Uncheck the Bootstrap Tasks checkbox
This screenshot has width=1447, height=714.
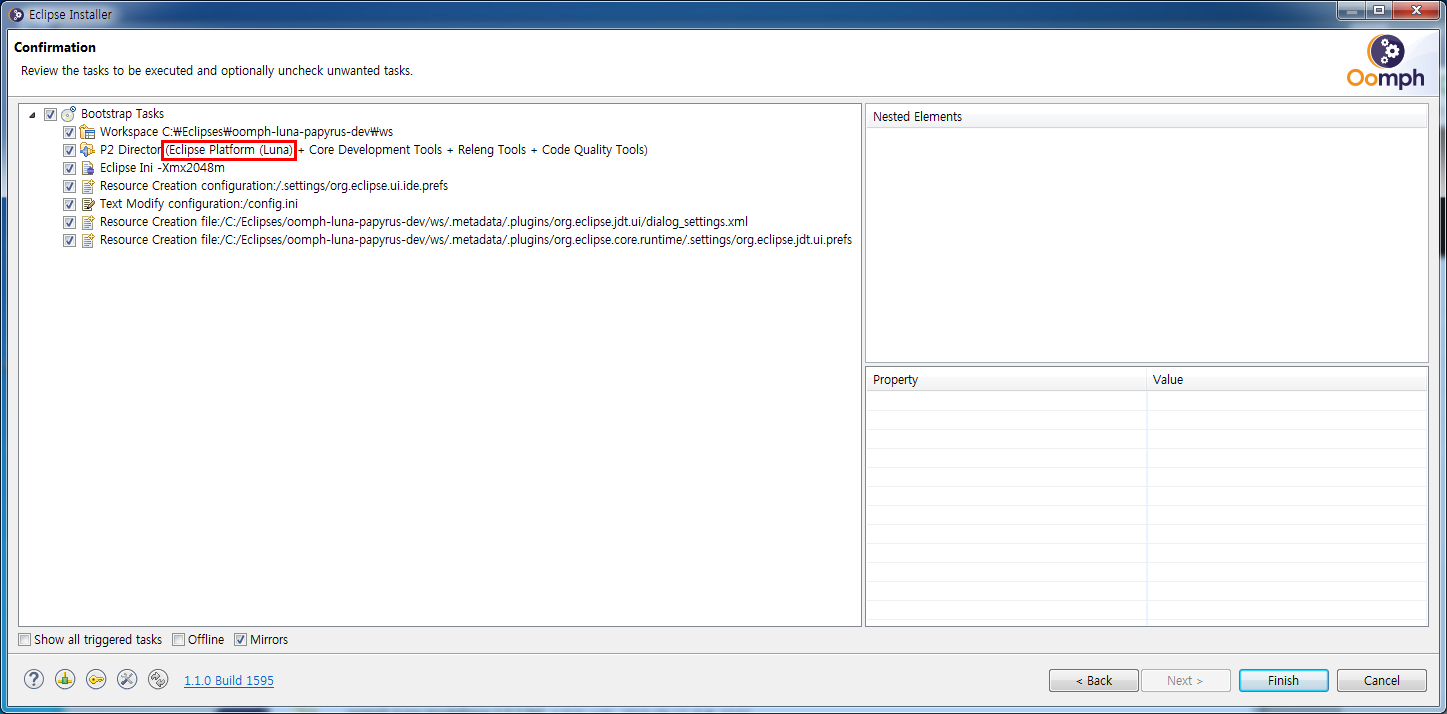pos(51,114)
